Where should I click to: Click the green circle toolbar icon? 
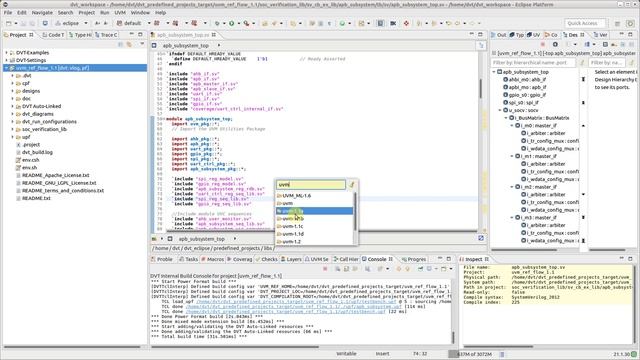342,23
